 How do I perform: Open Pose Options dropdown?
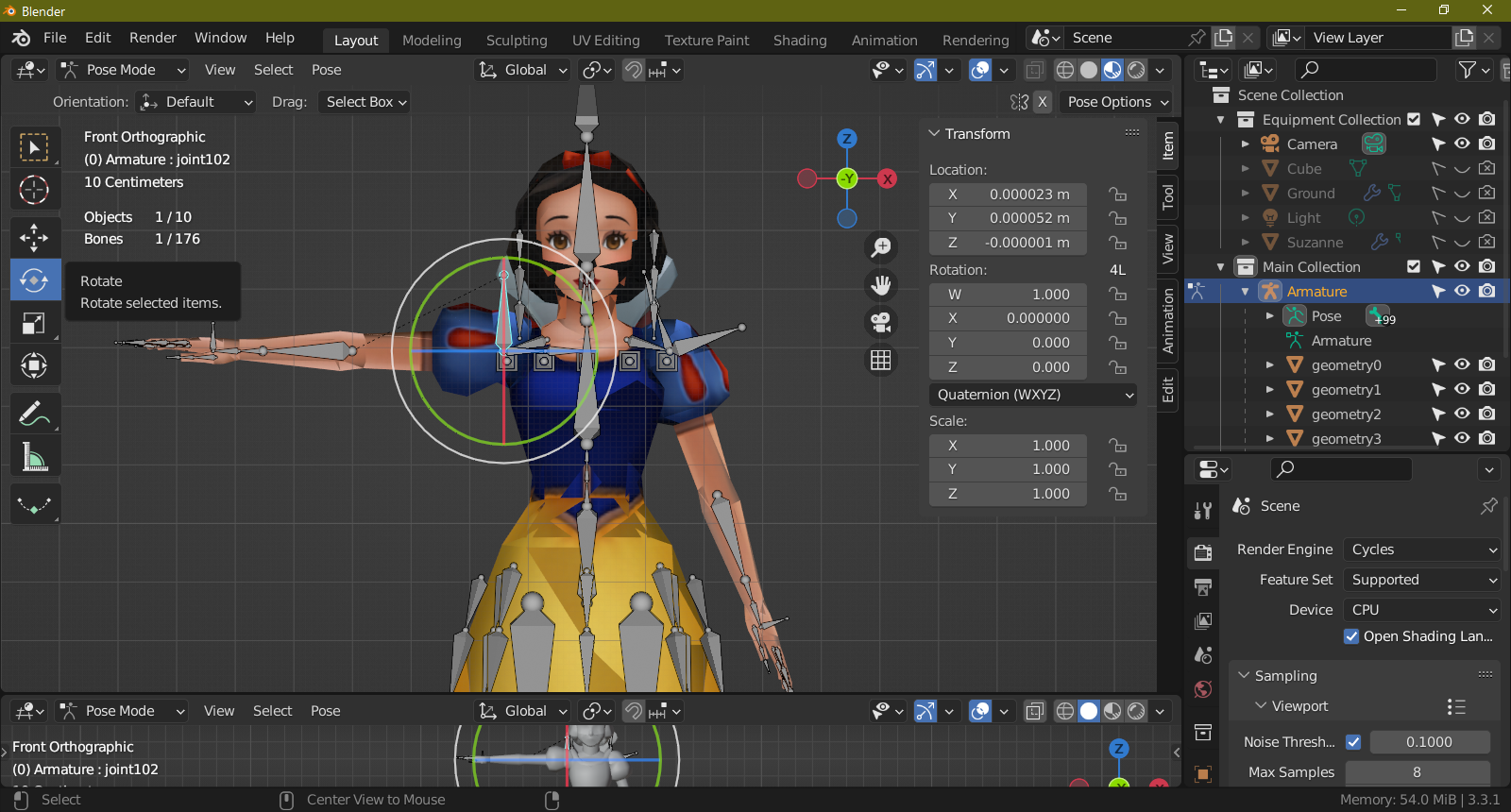coord(1117,102)
